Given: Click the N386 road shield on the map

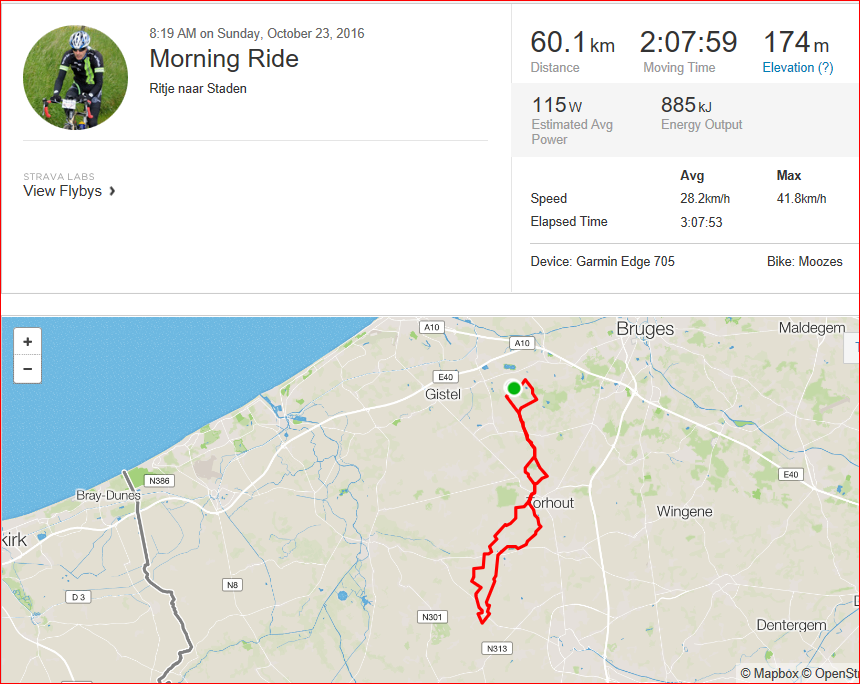Looking at the screenshot, I should coord(159,481).
